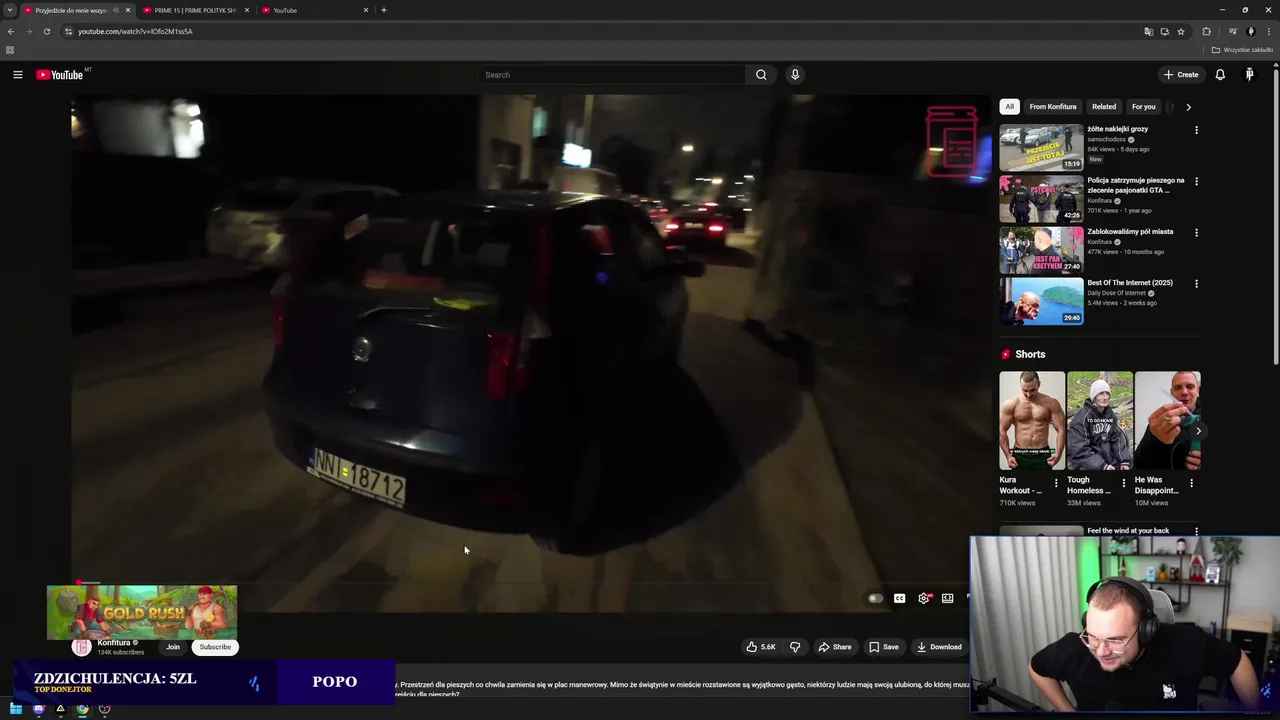Viewport: 1280px width, 720px height.
Task: Open options for the Kura Workout short
Action: (x=1056, y=483)
